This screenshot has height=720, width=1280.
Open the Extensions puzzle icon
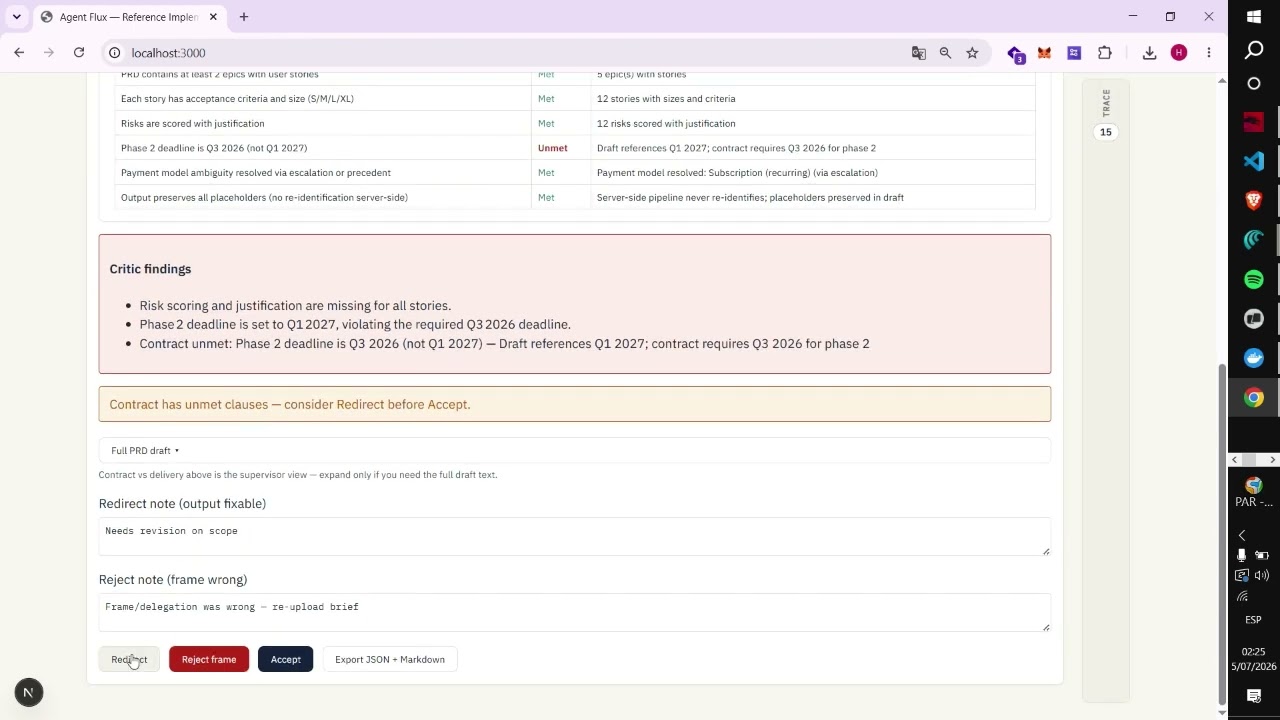pyautogui.click(x=1105, y=53)
